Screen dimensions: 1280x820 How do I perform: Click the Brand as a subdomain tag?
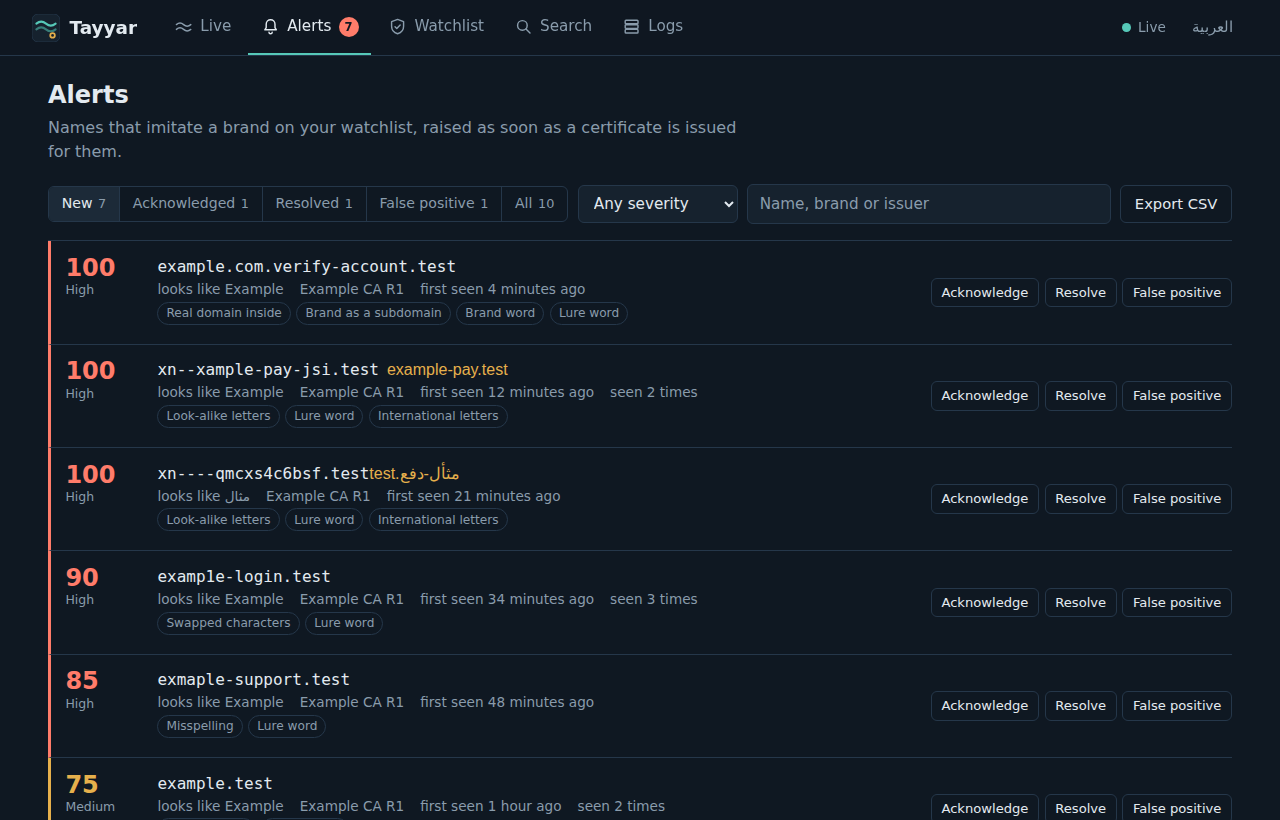click(x=373, y=313)
